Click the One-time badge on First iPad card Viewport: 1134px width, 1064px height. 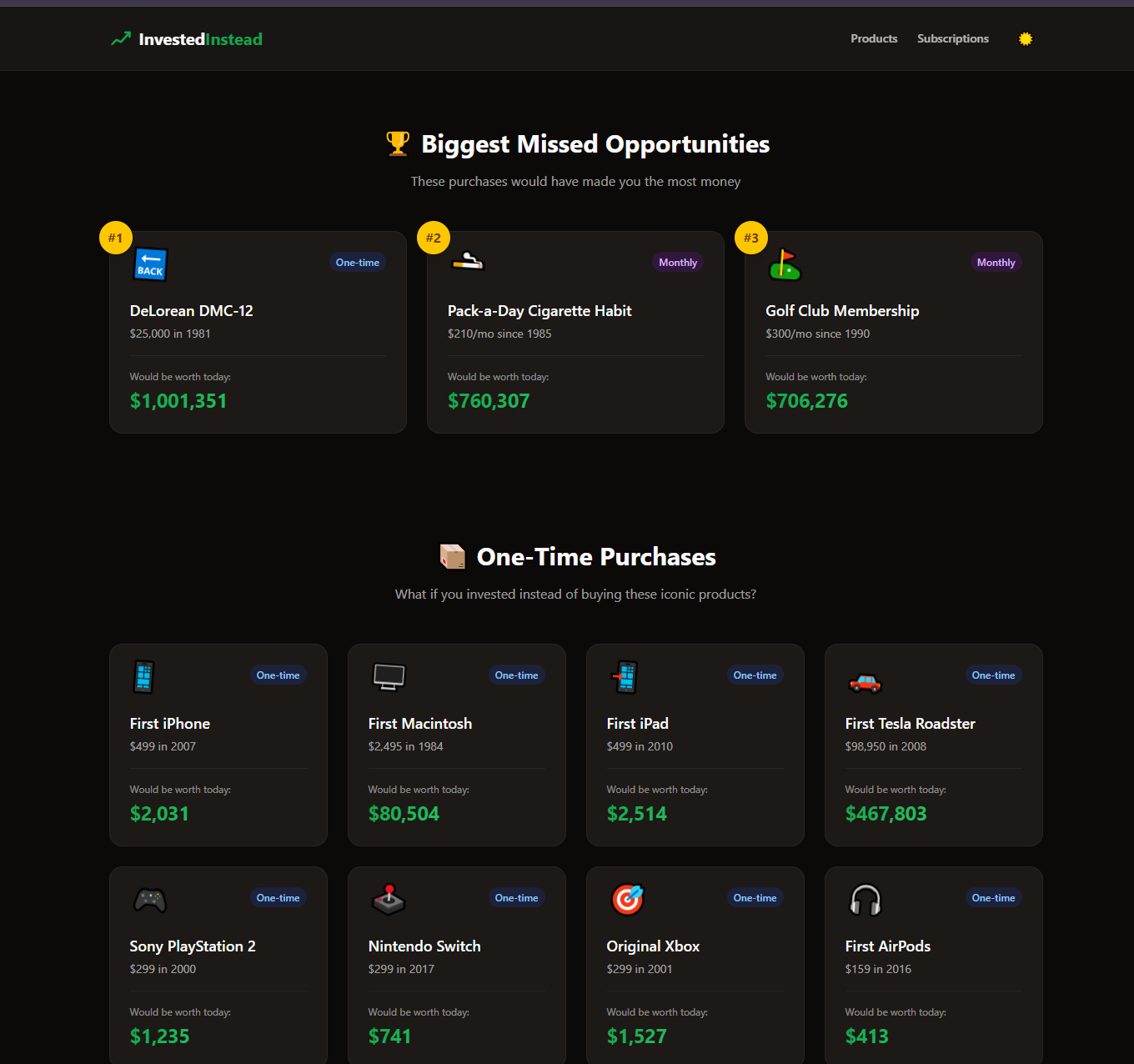pos(755,675)
